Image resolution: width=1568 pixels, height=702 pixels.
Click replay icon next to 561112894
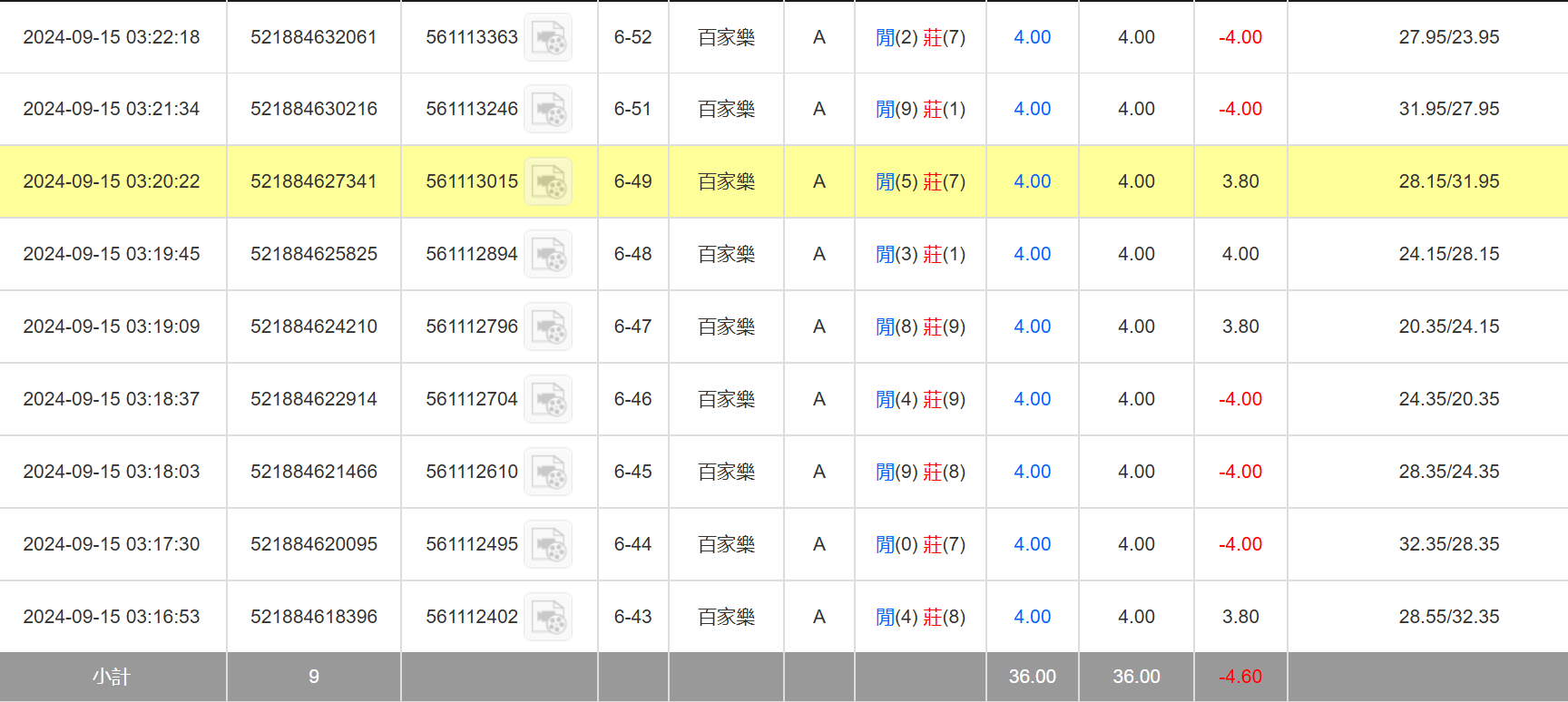tap(548, 255)
